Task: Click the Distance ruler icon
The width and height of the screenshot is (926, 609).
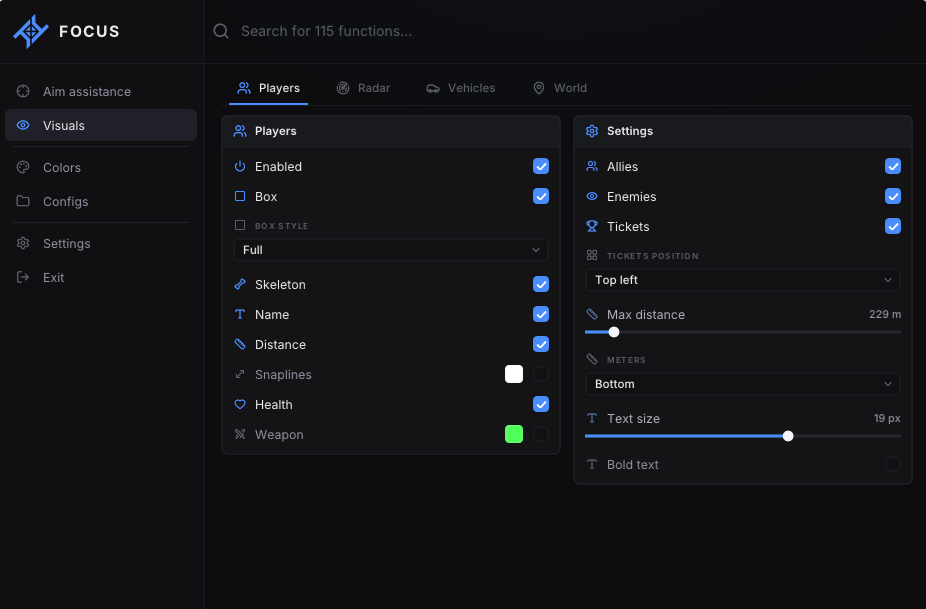Action: [240, 344]
